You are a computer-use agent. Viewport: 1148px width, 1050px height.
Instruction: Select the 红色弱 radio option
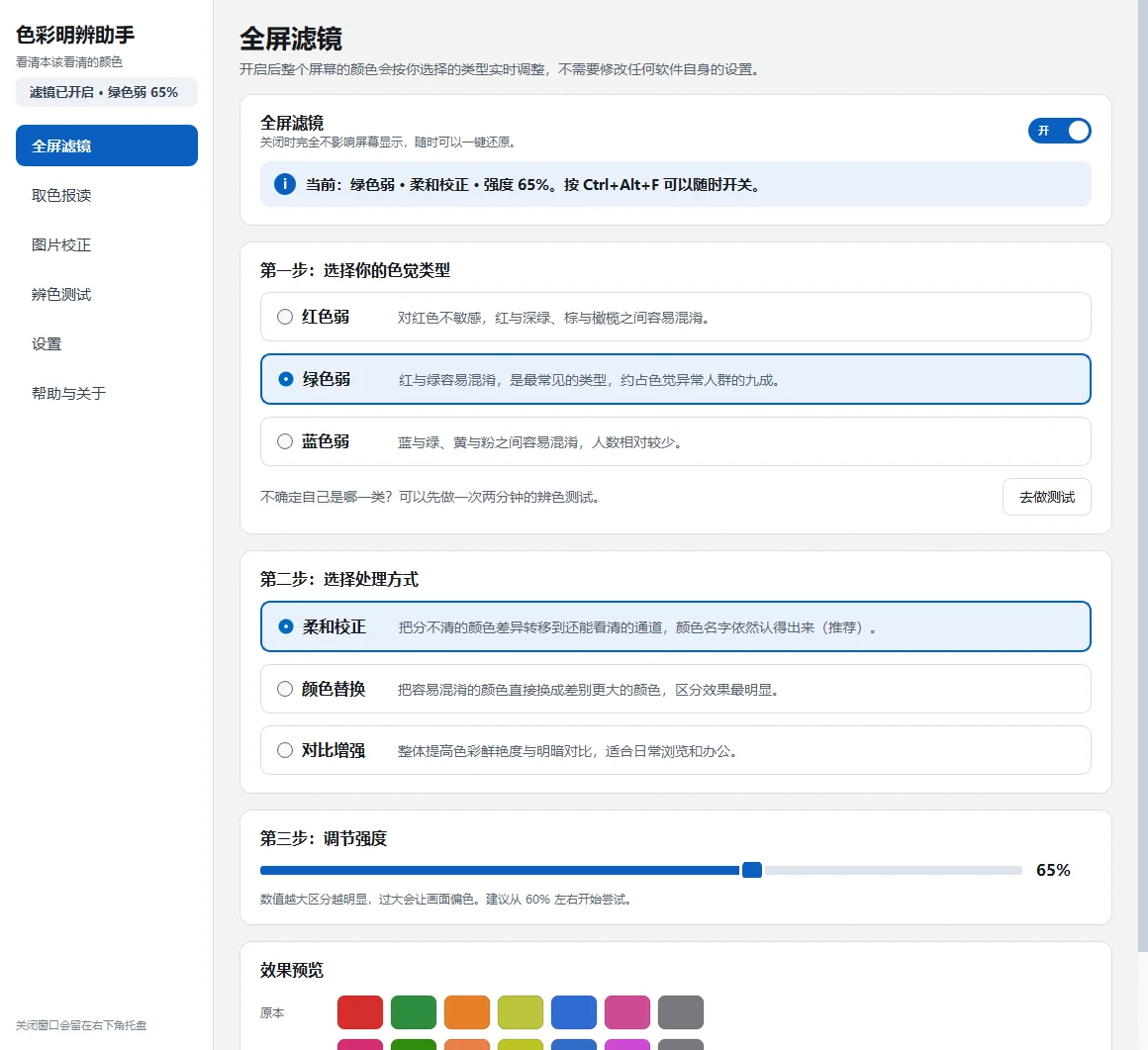coord(675,317)
